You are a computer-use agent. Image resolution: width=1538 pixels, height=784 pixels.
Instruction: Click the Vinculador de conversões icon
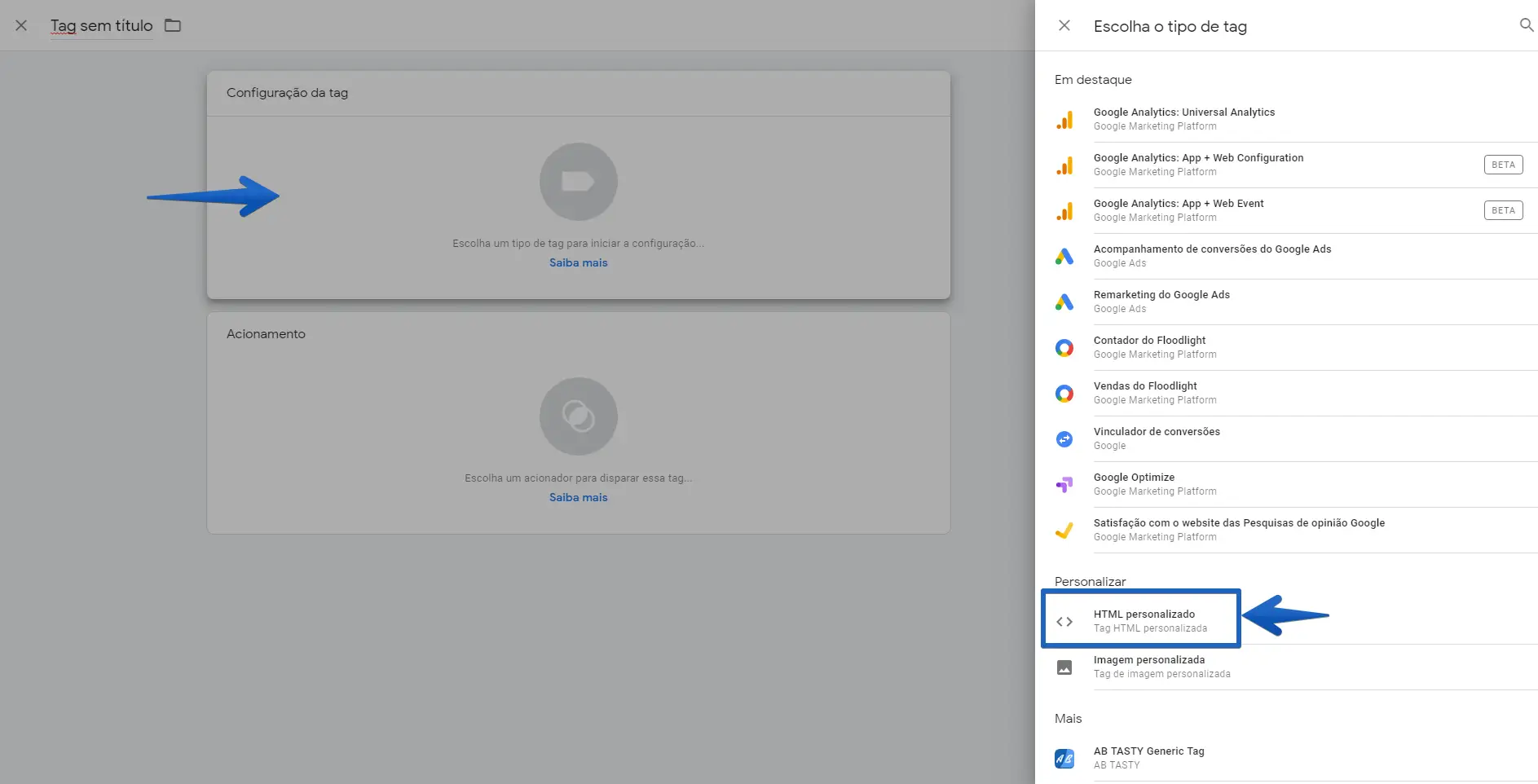click(1064, 439)
